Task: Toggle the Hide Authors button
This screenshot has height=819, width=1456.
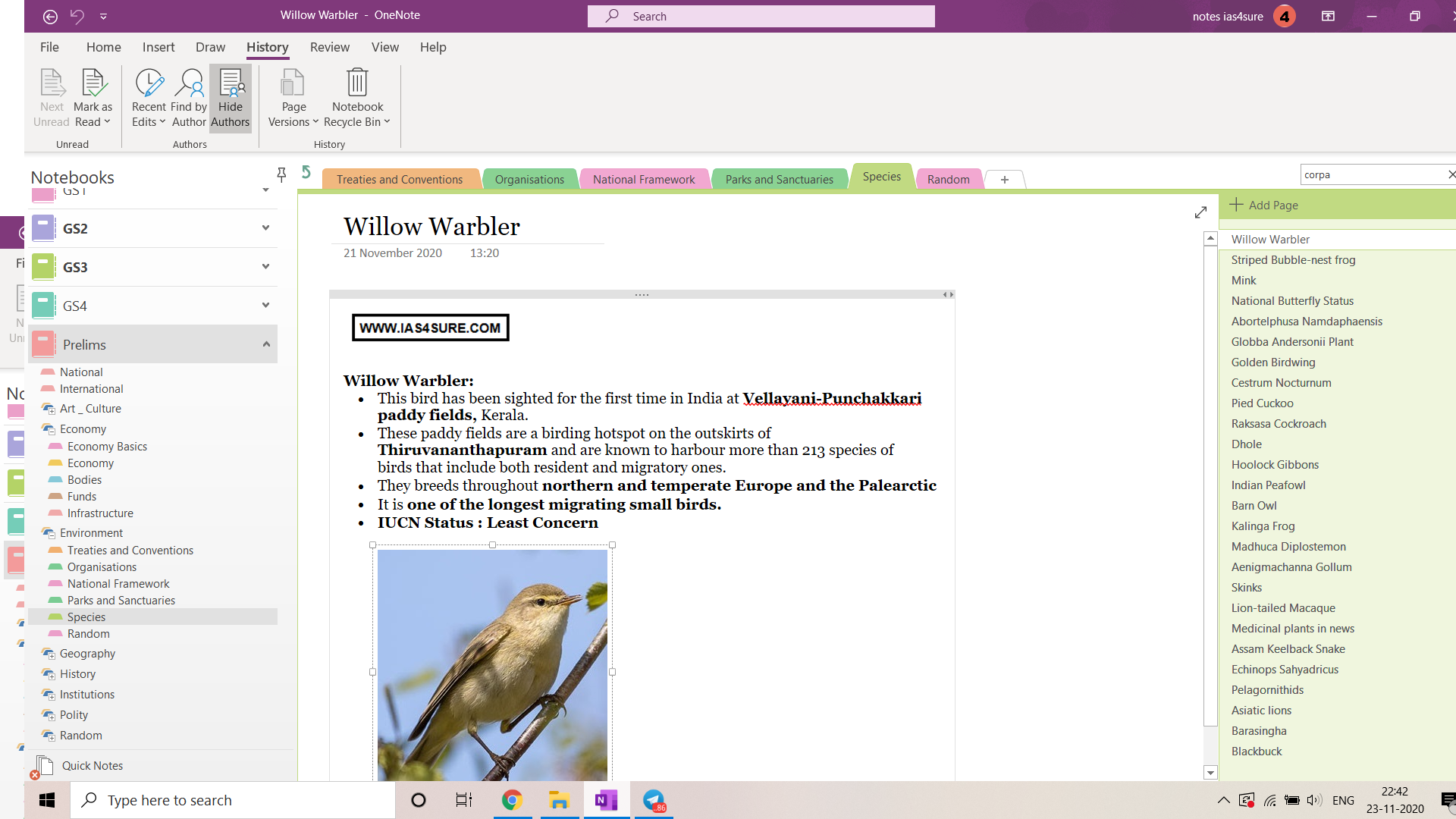Action: (231, 99)
